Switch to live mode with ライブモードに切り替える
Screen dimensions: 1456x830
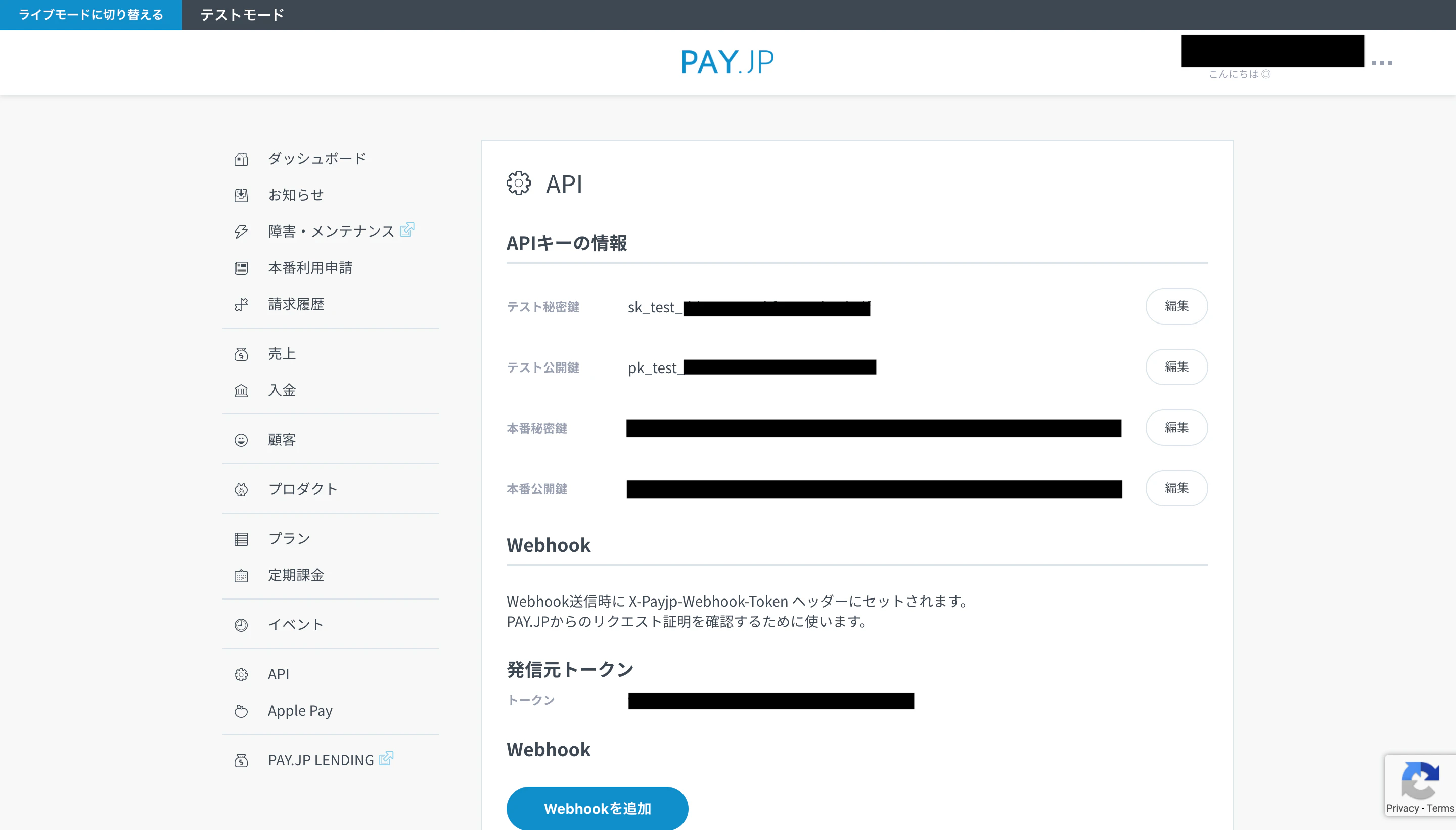click(x=90, y=15)
